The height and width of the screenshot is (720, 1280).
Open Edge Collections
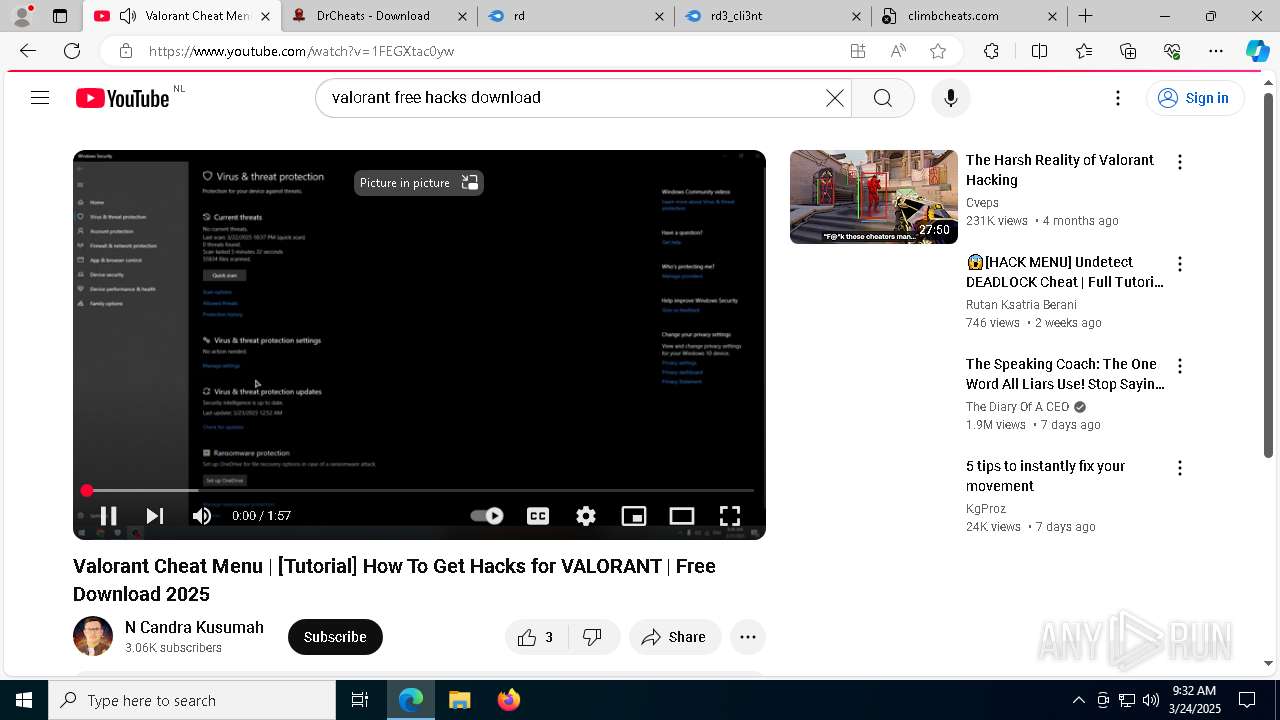(1128, 51)
